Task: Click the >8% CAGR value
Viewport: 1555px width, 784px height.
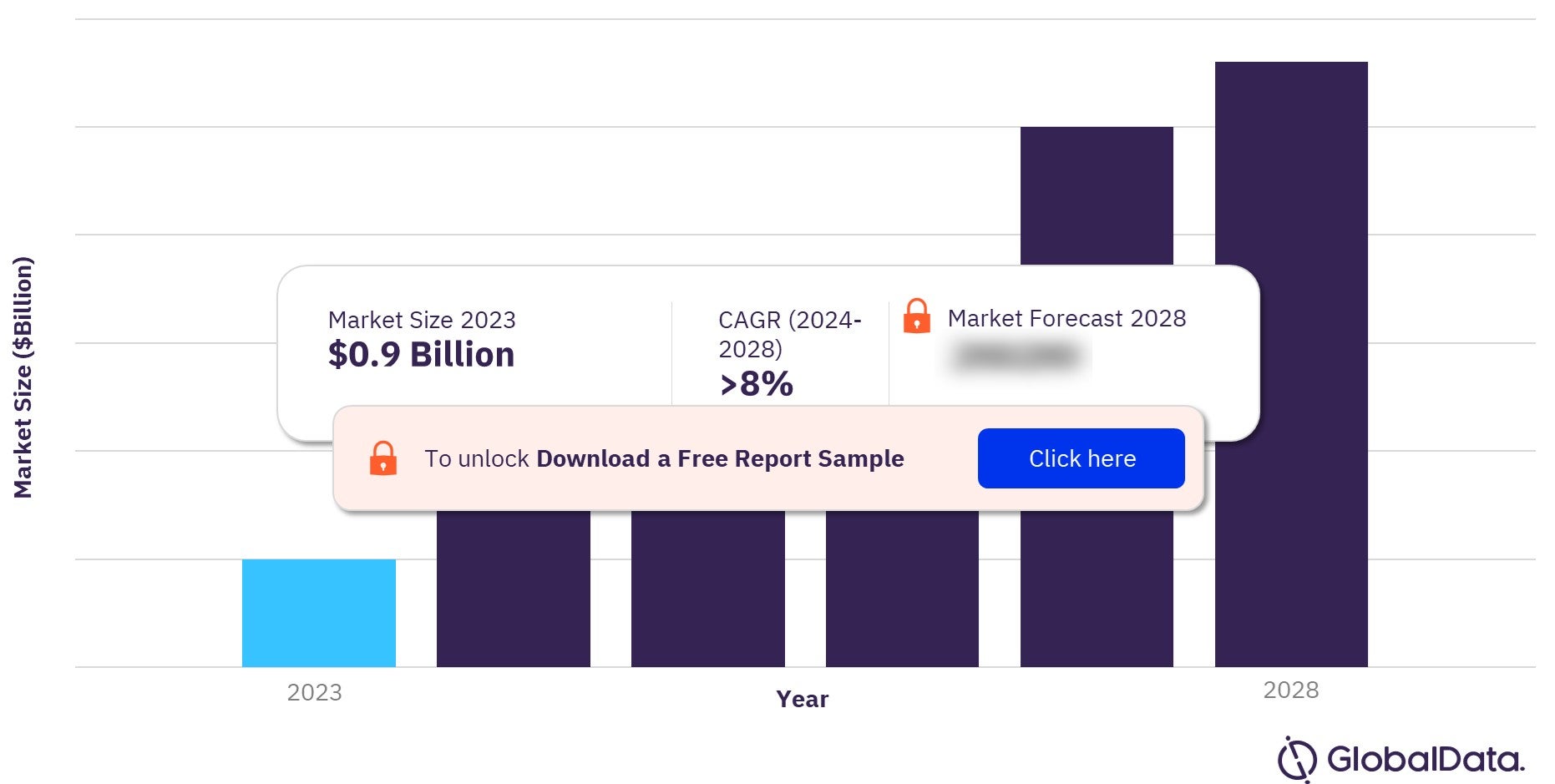Action: coord(757,384)
